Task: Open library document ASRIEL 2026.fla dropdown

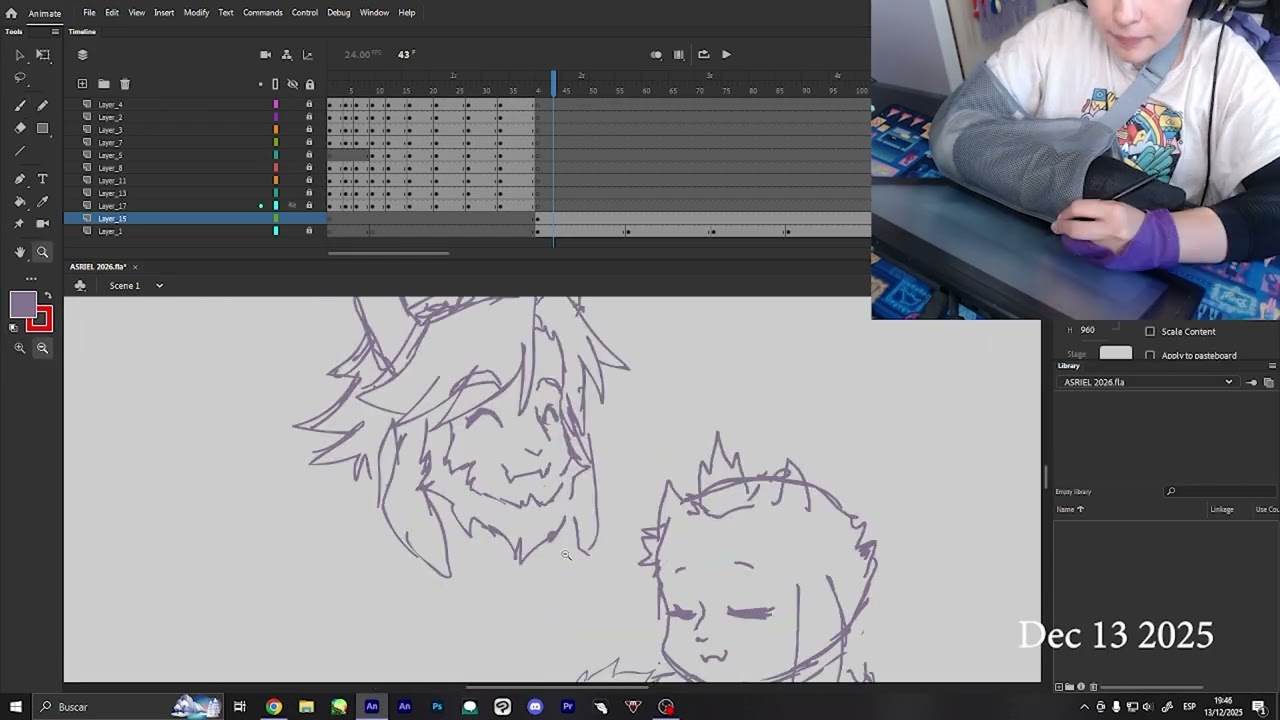Action: click(1148, 382)
